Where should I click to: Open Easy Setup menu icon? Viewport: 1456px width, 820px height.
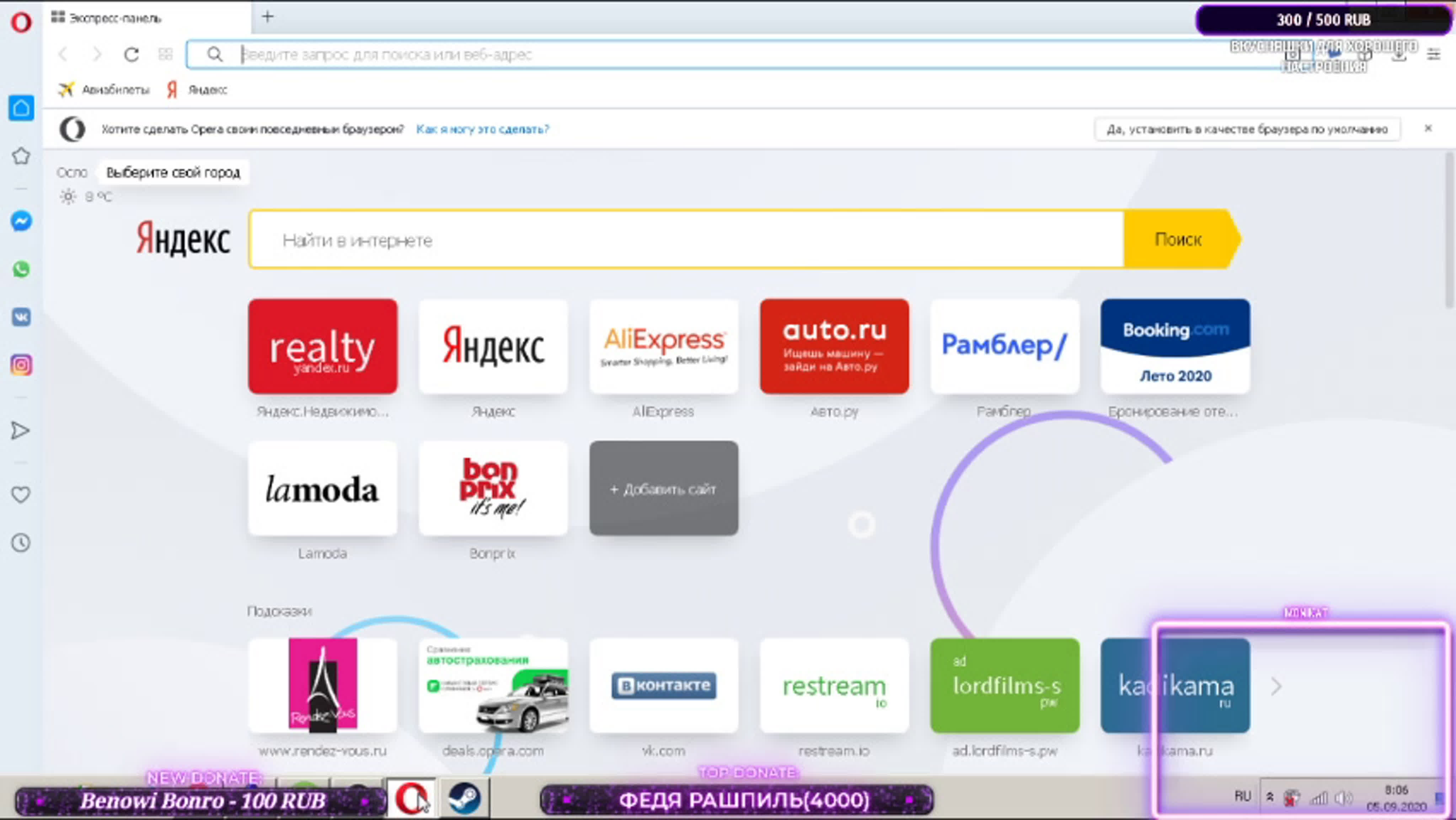point(1433,54)
